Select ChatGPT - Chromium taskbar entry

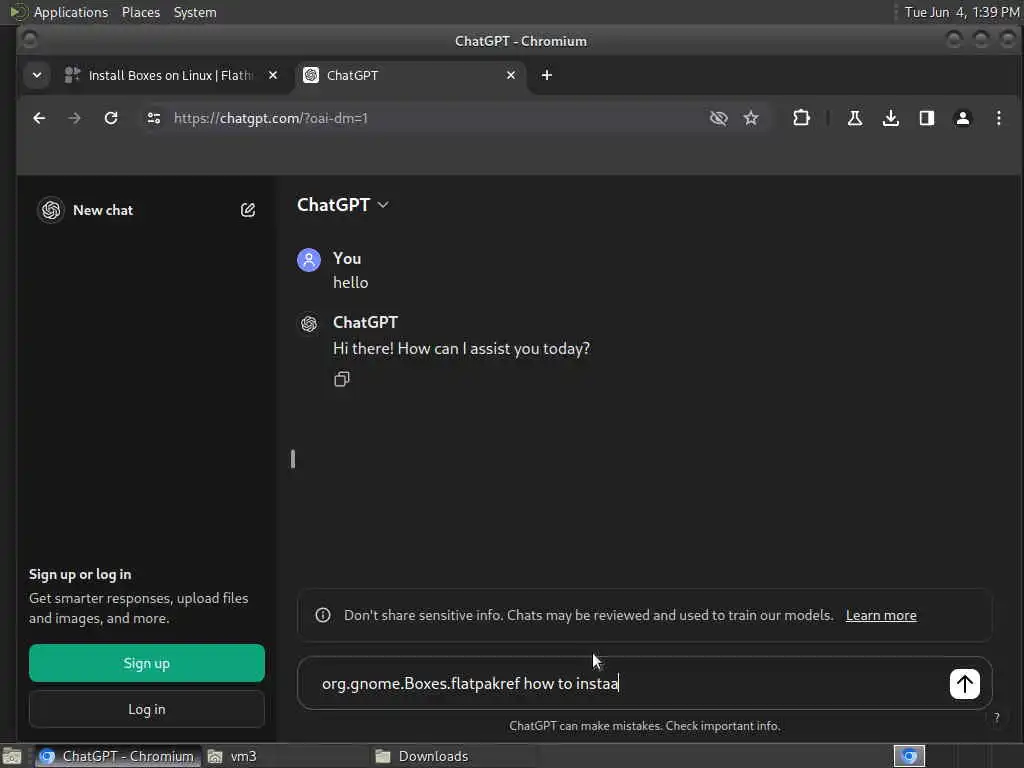point(118,756)
